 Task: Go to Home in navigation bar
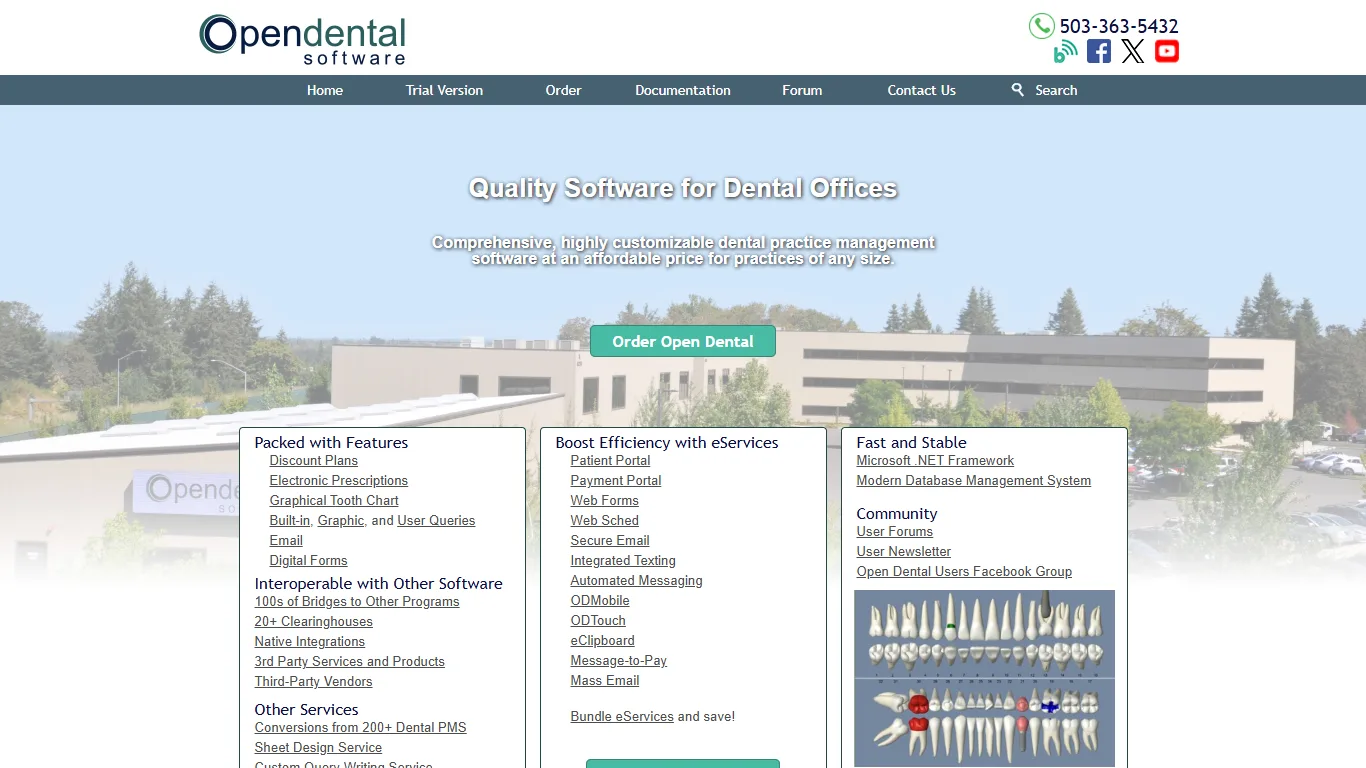tap(325, 90)
